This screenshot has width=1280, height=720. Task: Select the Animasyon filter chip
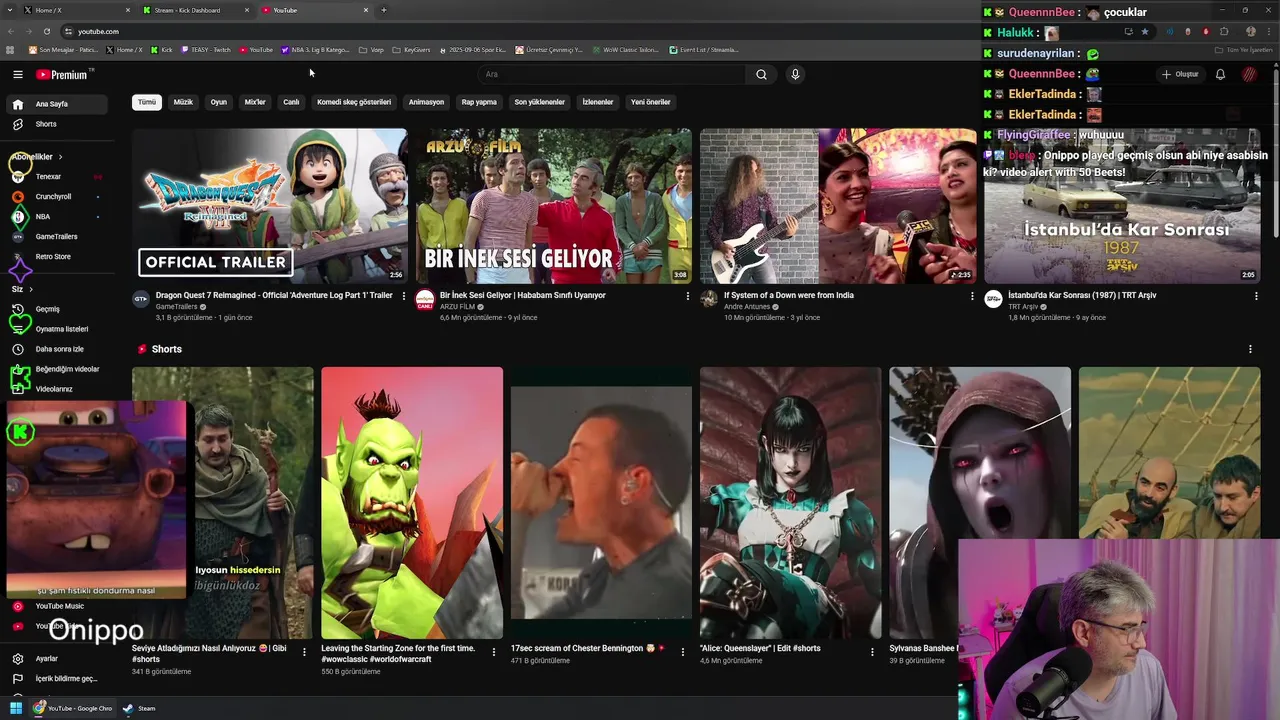(426, 102)
